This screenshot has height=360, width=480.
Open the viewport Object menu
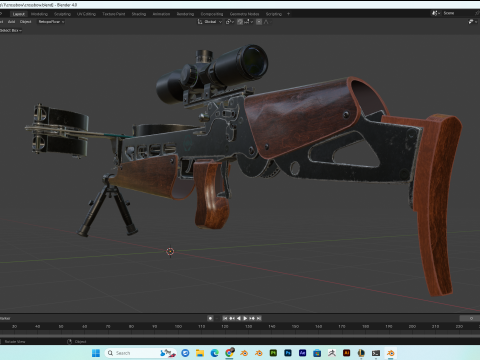[x=25, y=22]
